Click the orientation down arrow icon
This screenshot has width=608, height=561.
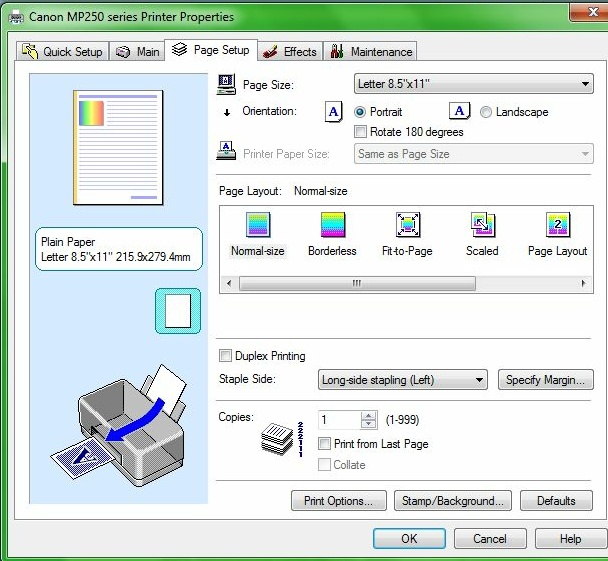(227, 112)
